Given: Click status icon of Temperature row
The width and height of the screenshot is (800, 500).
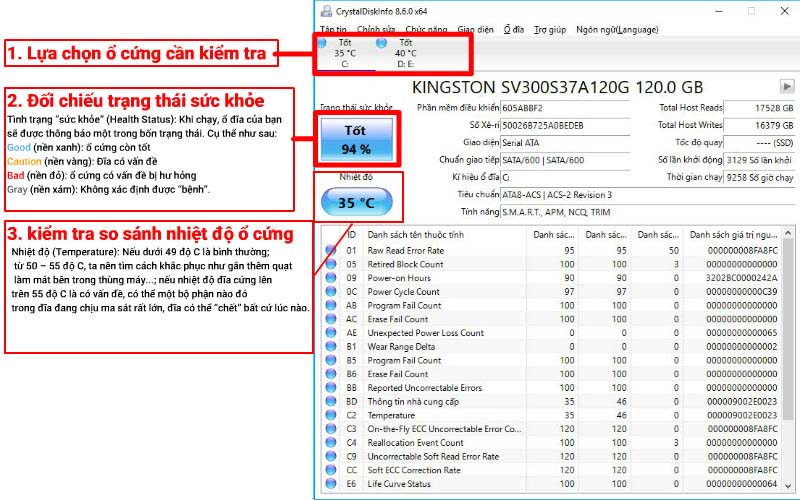Looking at the screenshot, I should [x=331, y=415].
